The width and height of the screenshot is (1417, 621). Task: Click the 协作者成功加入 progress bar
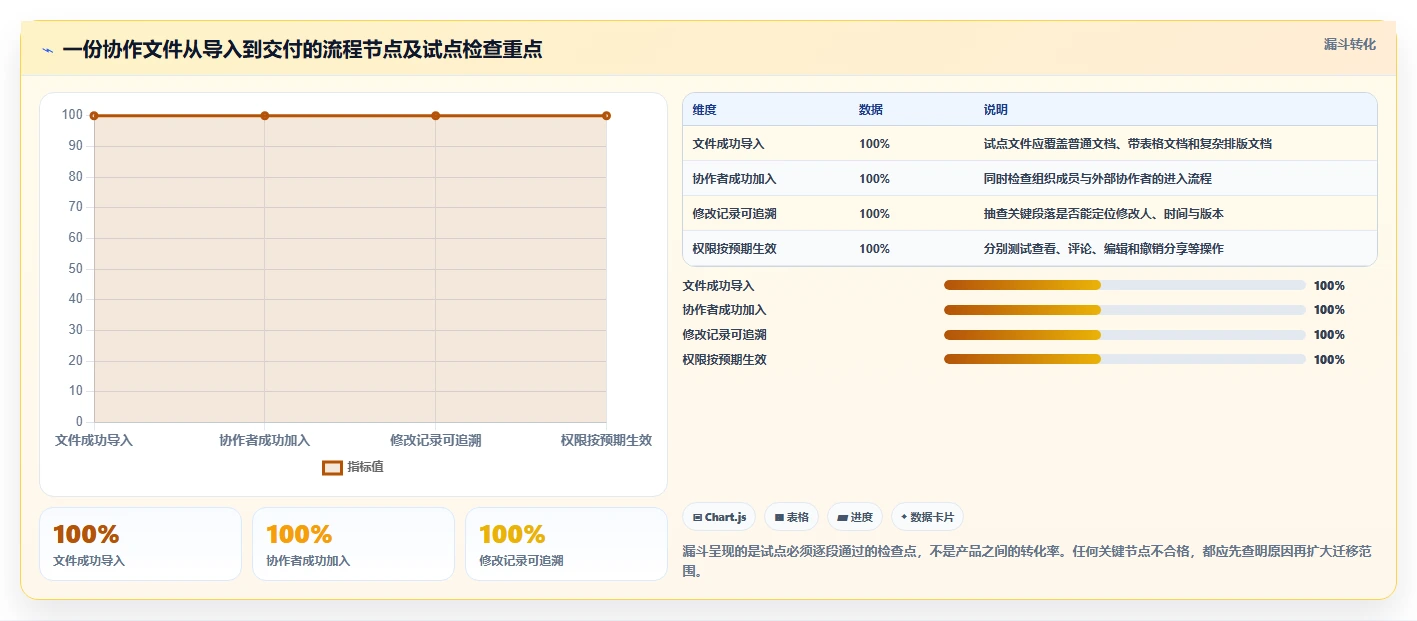click(x=1124, y=310)
